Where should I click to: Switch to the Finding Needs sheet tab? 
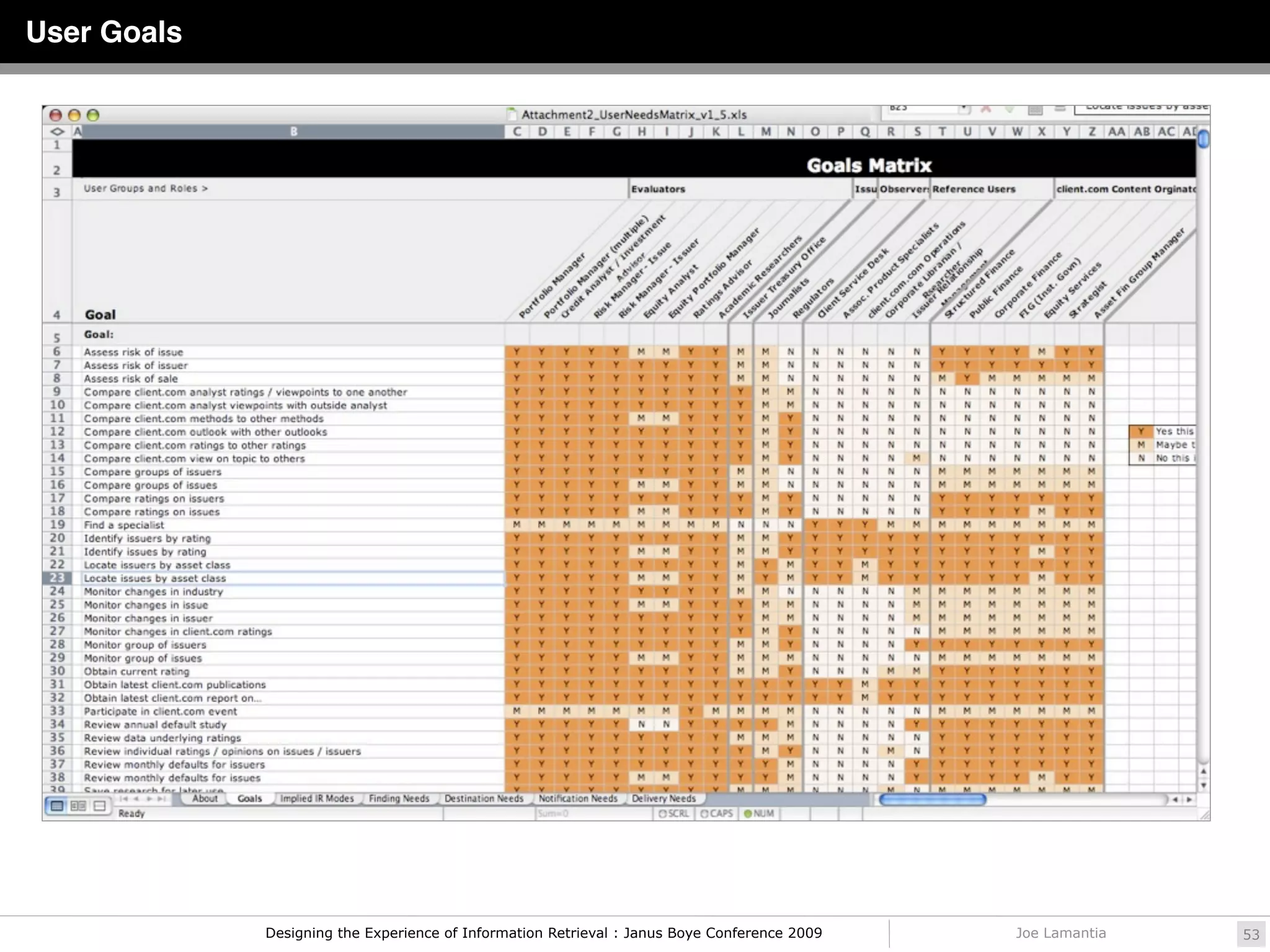pyautogui.click(x=399, y=798)
